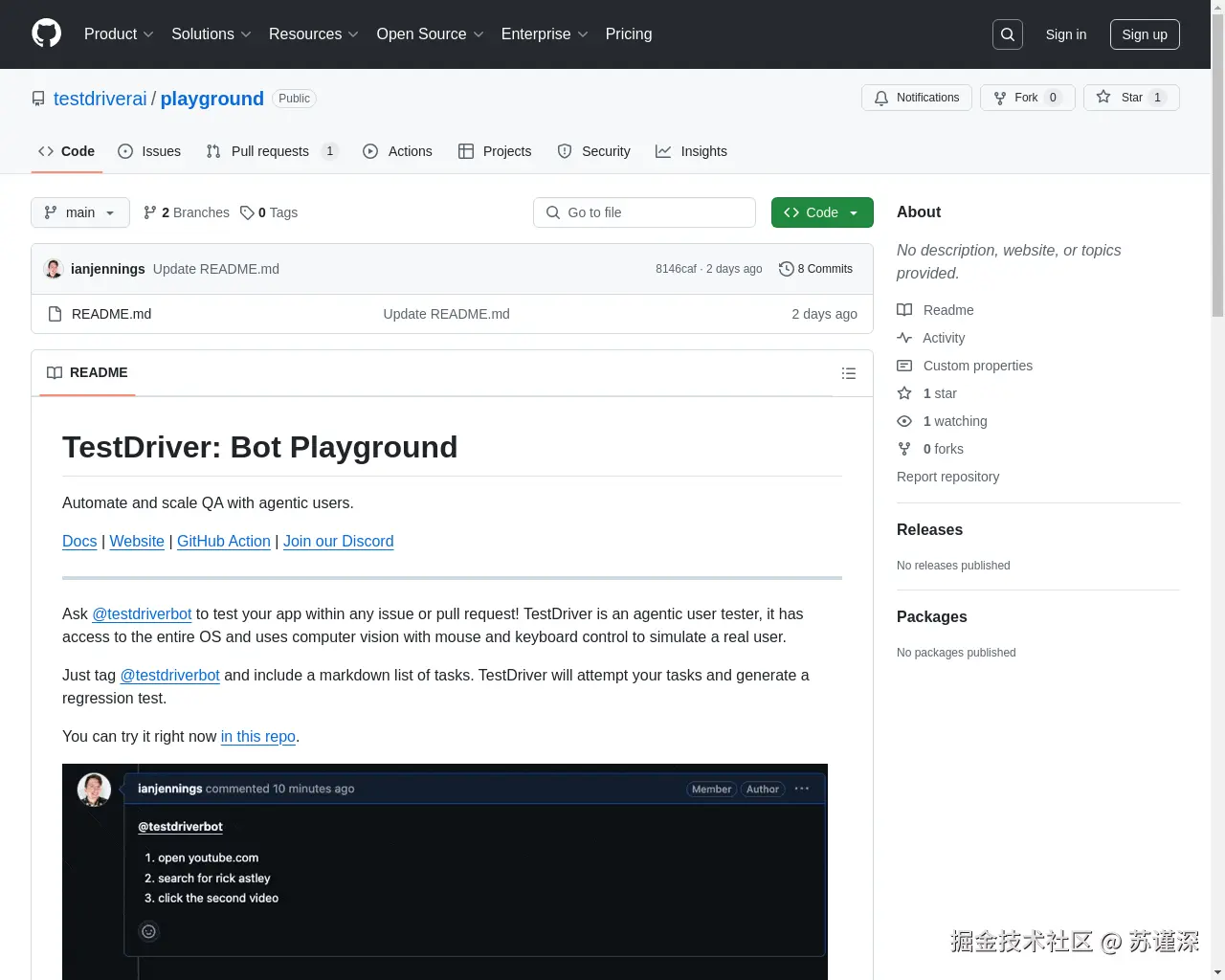Click the book icon beside Readme in About
Viewport: 1225px width, 980px height.
(x=904, y=310)
